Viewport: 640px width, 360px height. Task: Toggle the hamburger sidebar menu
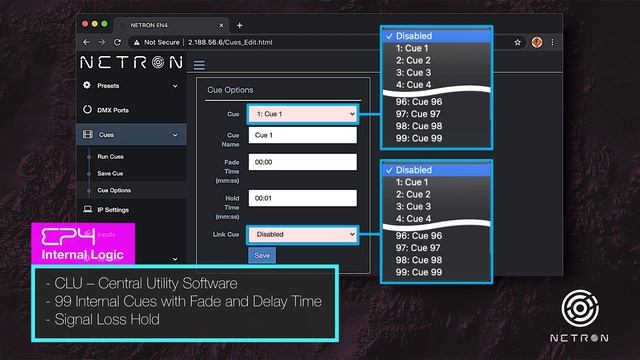click(199, 65)
